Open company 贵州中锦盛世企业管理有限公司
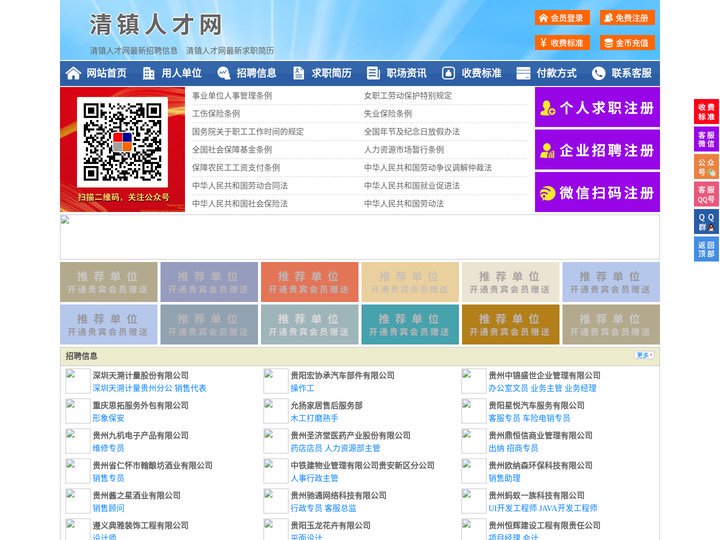 (x=544, y=375)
